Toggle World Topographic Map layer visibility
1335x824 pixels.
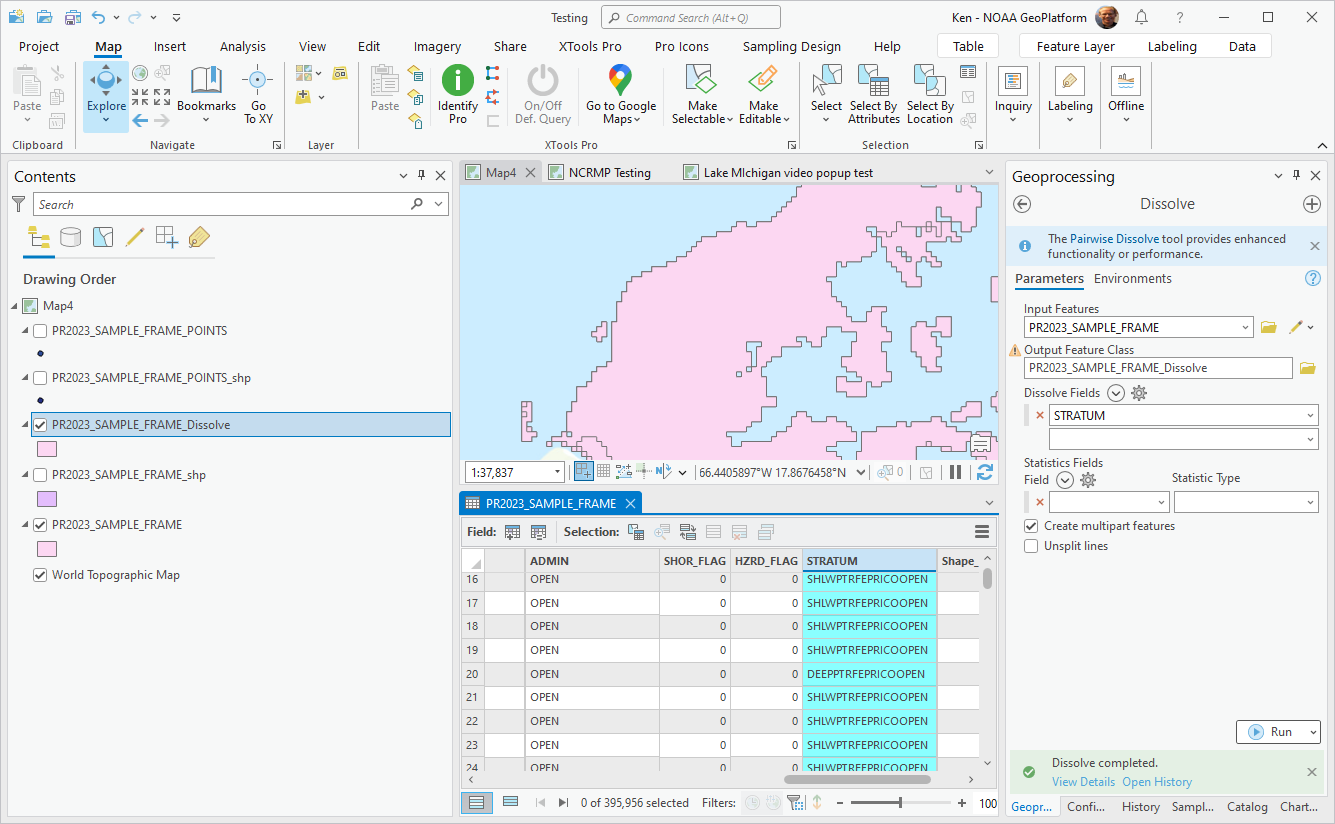(x=40, y=575)
